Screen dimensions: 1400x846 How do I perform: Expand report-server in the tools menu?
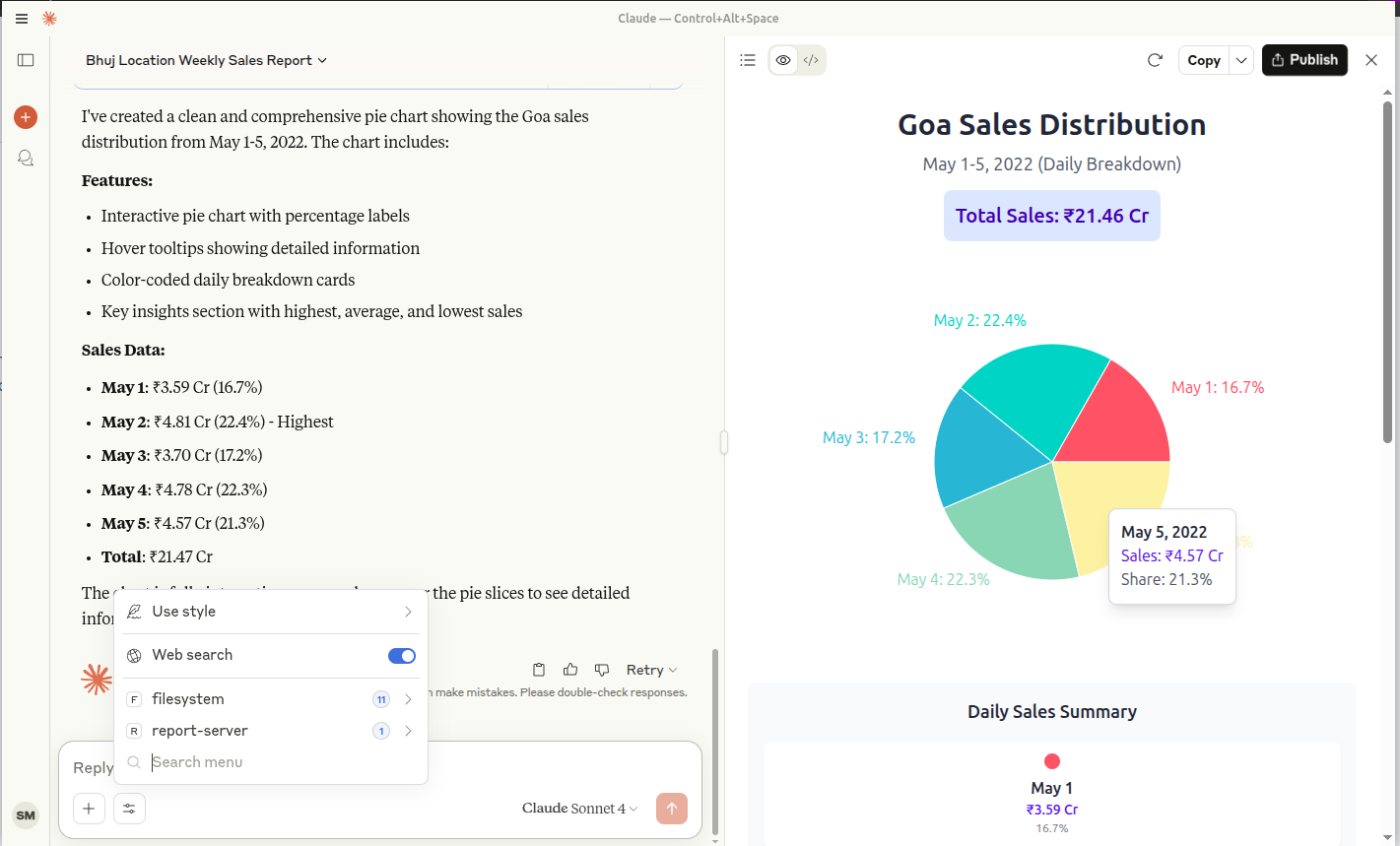[x=407, y=731]
